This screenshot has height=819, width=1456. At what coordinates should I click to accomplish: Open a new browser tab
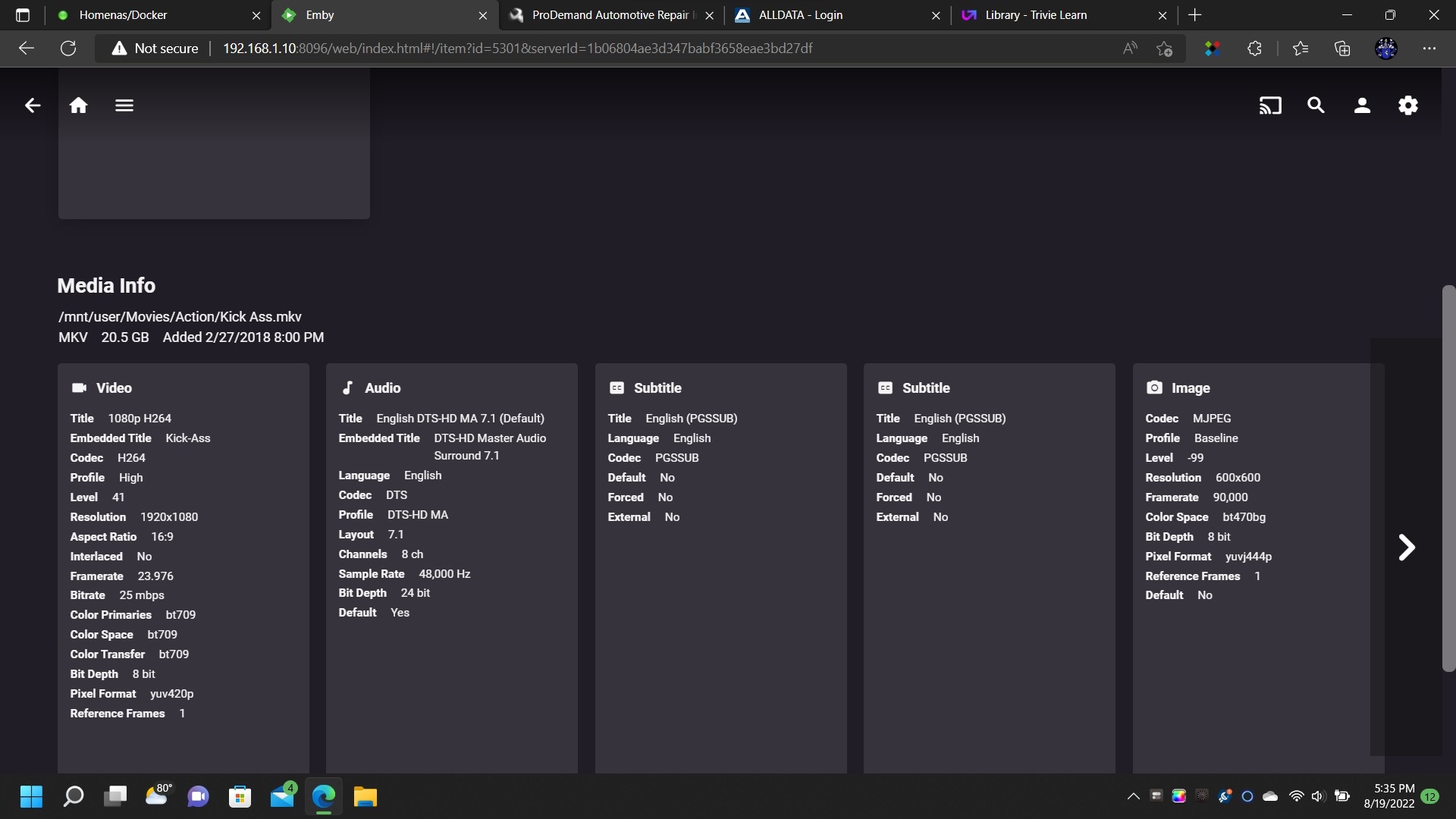pos(1195,15)
